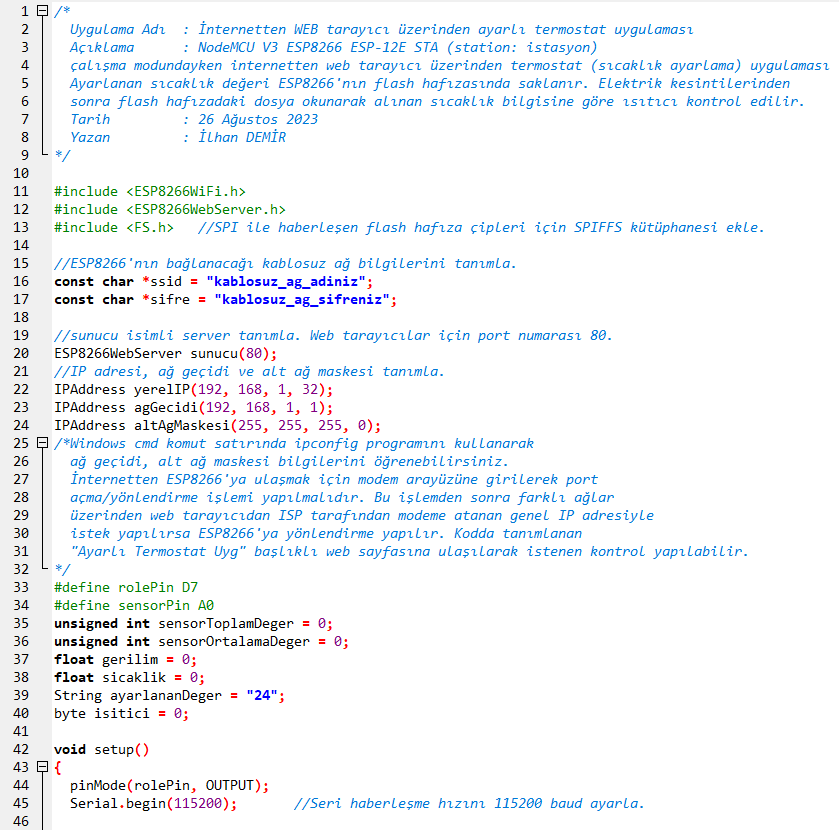Click line number 11 in the margin
Image resolution: width=839 pixels, height=830 pixels.
(x=20, y=191)
